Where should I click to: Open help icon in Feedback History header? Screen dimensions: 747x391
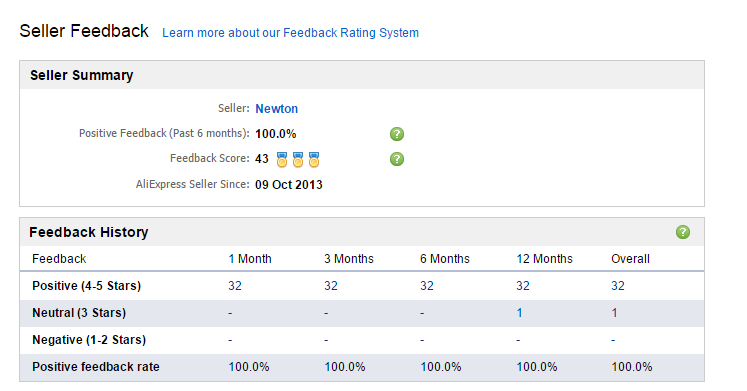tap(683, 232)
